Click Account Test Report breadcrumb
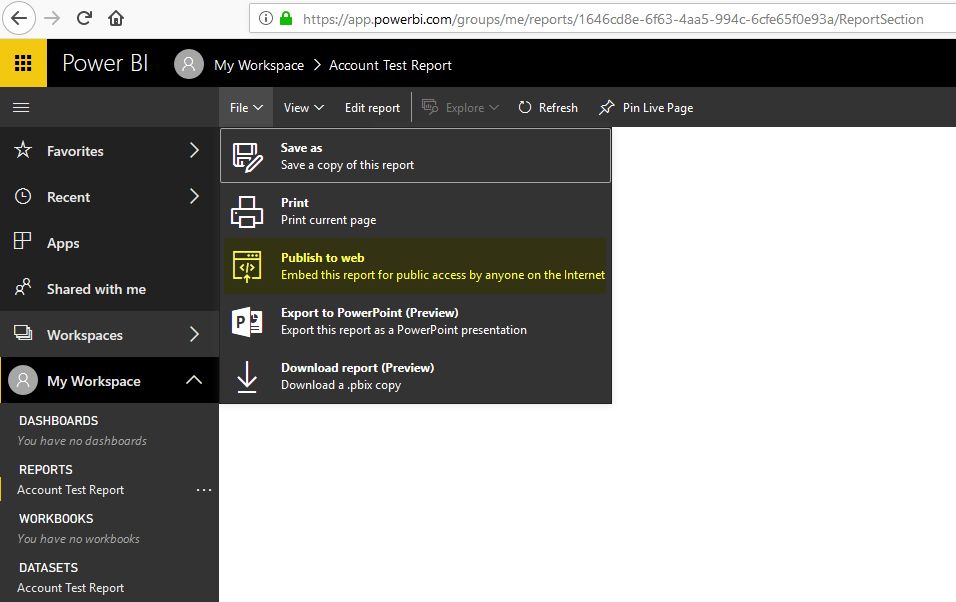Screen dimensions: 956x602 click(390, 65)
